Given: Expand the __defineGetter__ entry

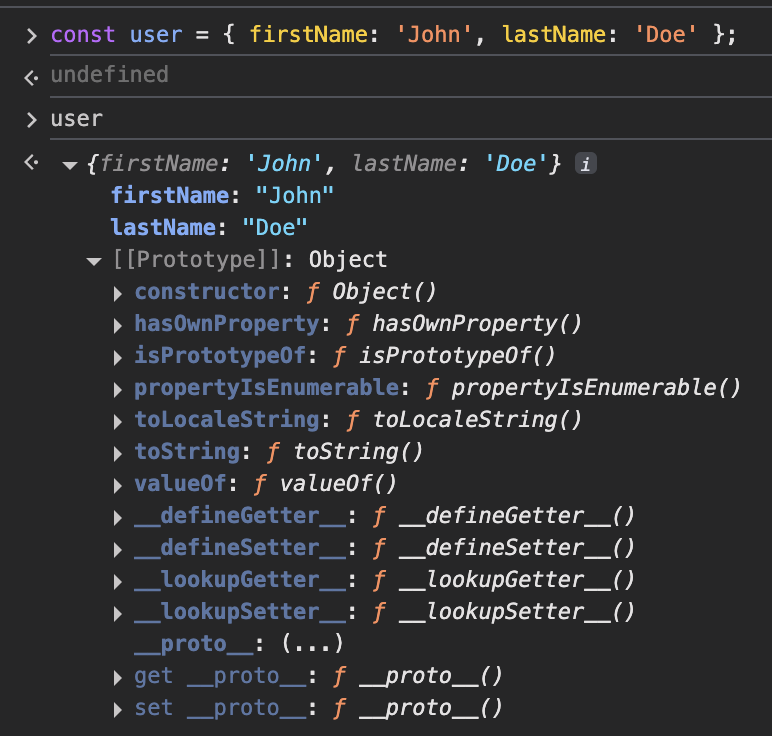Looking at the screenshot, I should point(117,517).
